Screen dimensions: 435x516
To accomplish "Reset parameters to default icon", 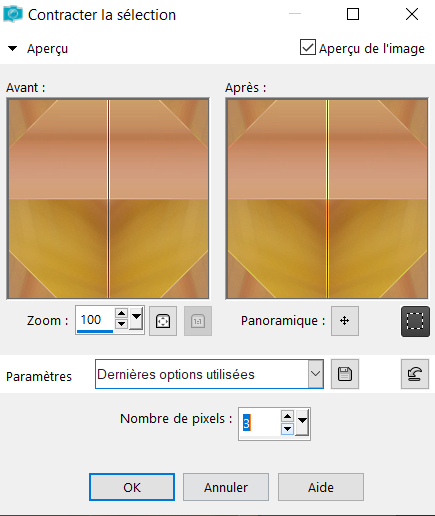I will (x=415, y=374).
